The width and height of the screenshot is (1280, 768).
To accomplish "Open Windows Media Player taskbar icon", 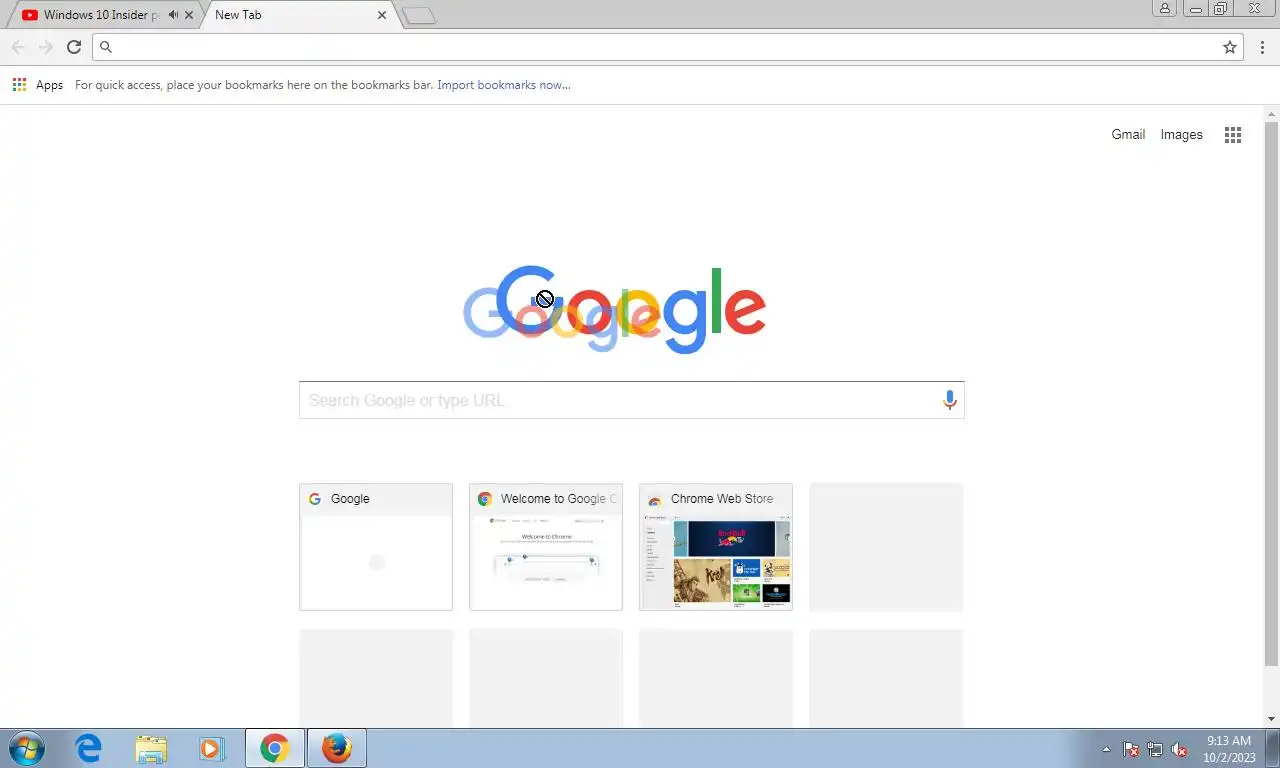I will 210,748.
